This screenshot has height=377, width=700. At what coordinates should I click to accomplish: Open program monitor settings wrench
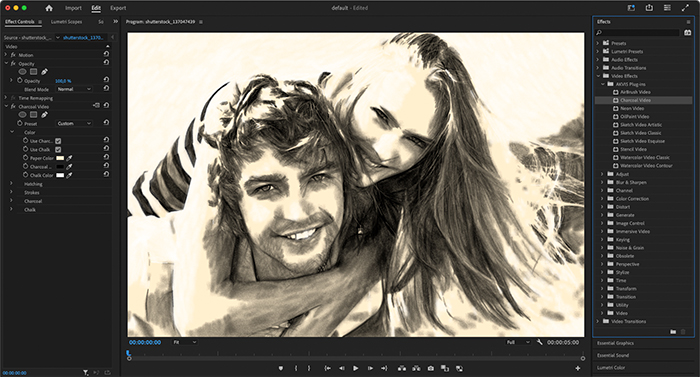539,342
